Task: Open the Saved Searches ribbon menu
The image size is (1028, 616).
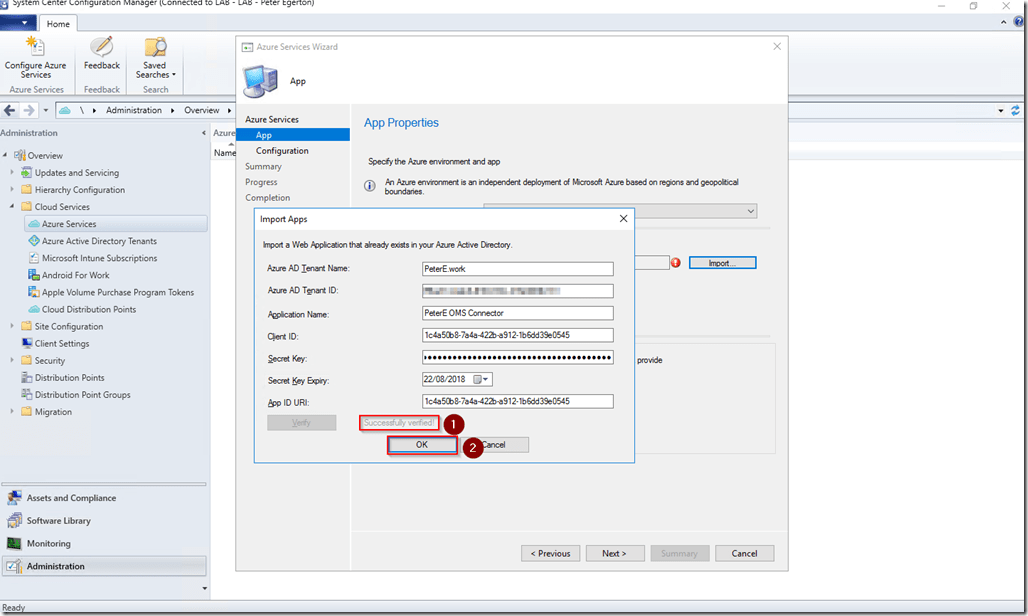Action: pos(155,58)
